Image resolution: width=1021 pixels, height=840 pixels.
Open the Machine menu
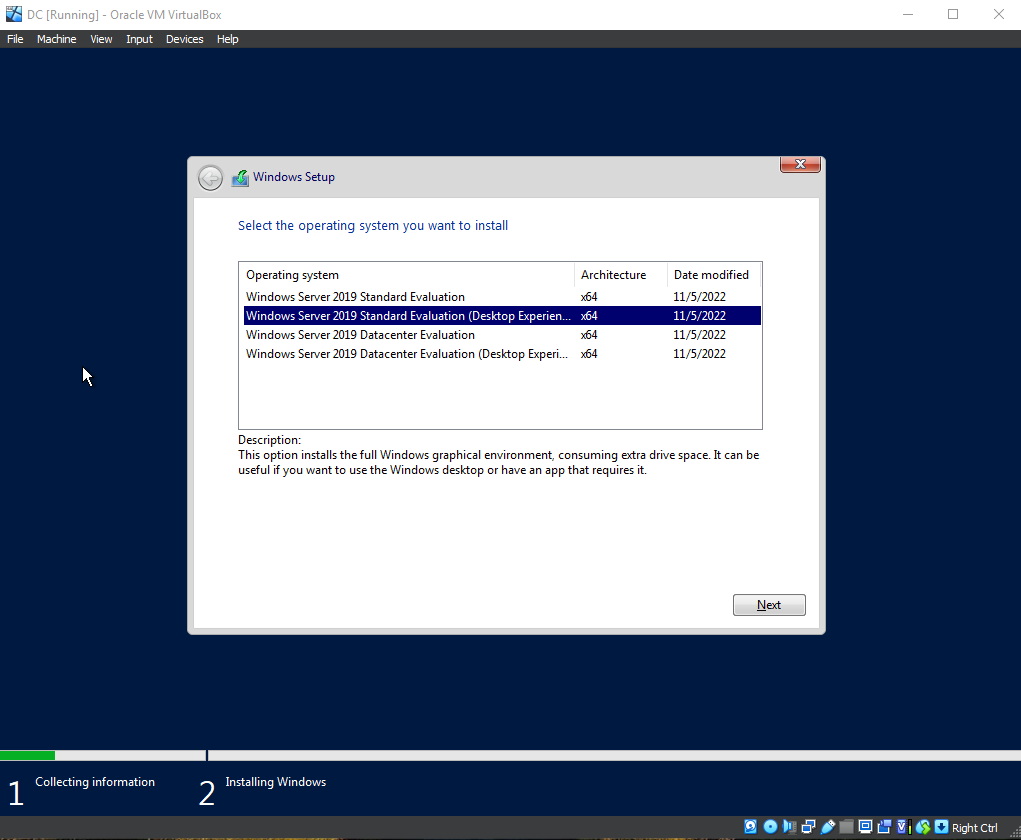(57, 39)
